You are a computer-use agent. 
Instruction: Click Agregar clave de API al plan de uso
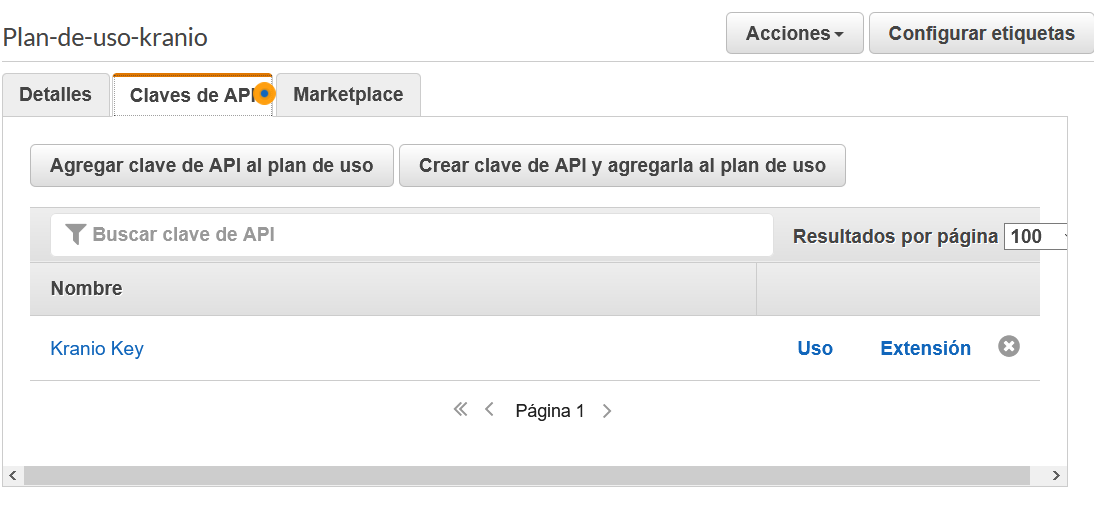tap(212, 166)
